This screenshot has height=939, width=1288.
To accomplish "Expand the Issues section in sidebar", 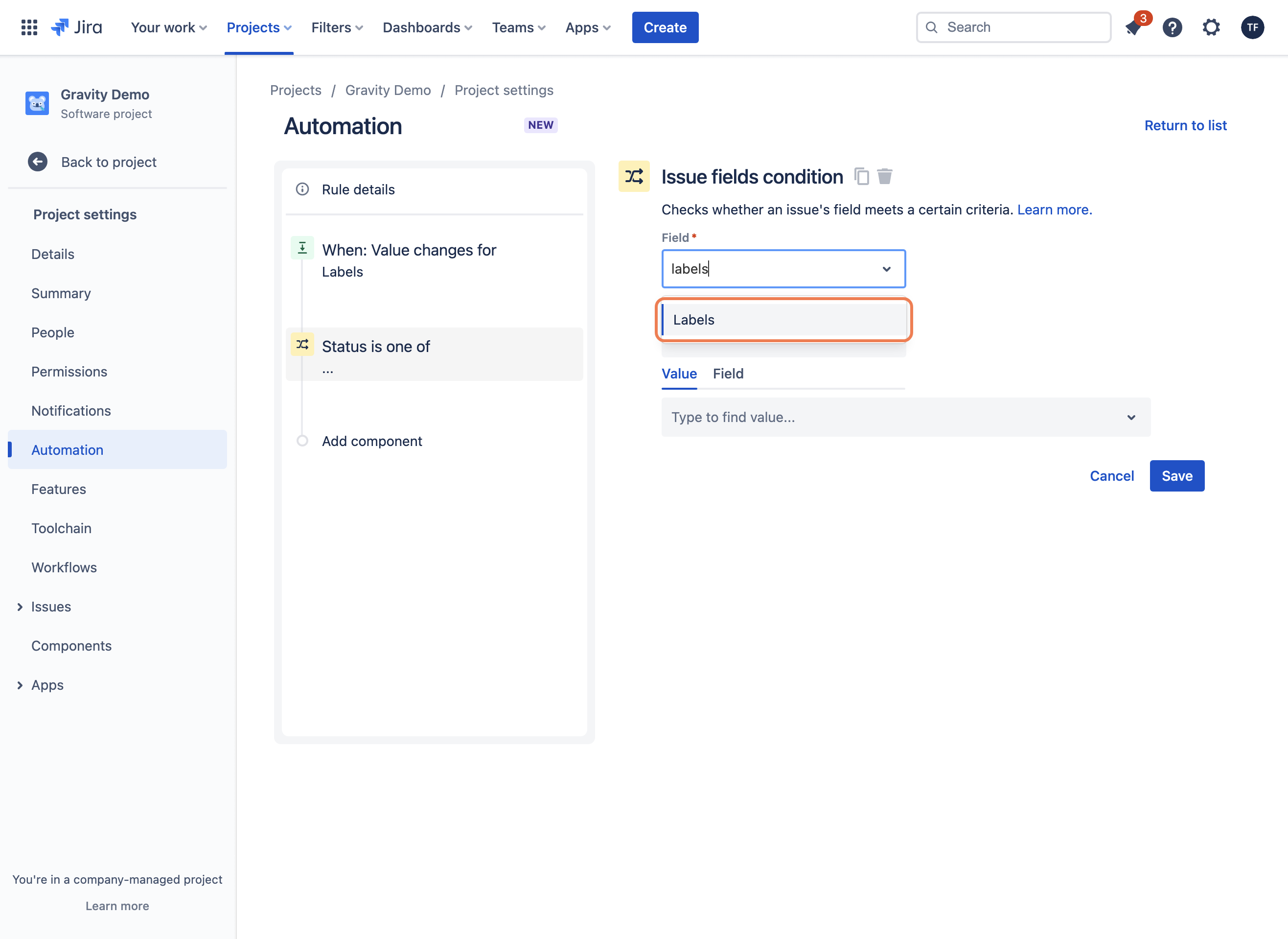I will tap(20, 607).
